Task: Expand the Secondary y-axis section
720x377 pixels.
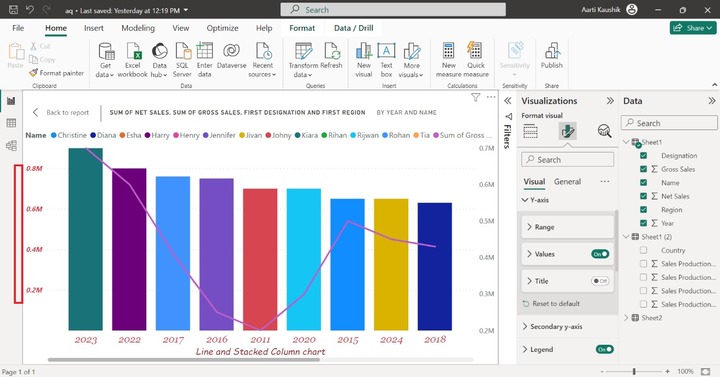Action: click(525, 326)
